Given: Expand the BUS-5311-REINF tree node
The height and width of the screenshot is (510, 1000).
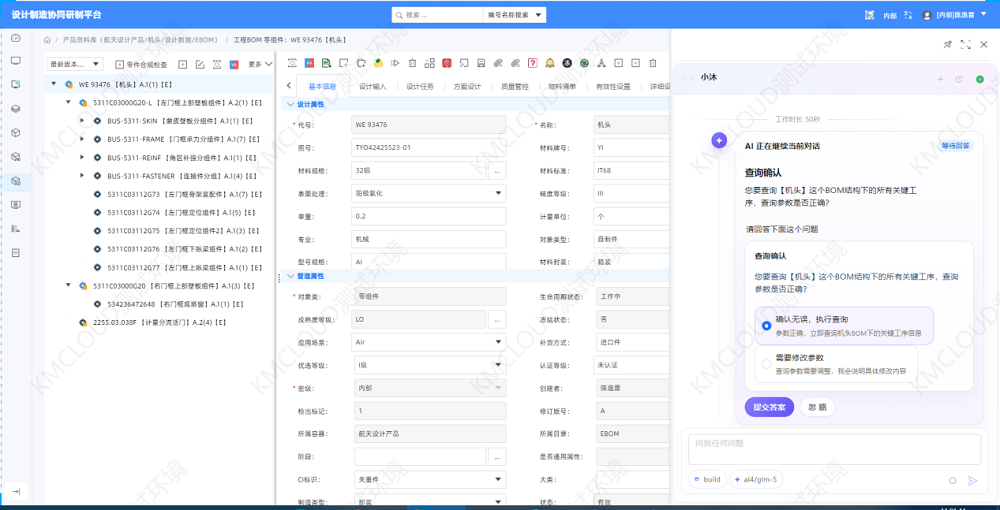Looking at the screenshot, I should click(82, 157).
